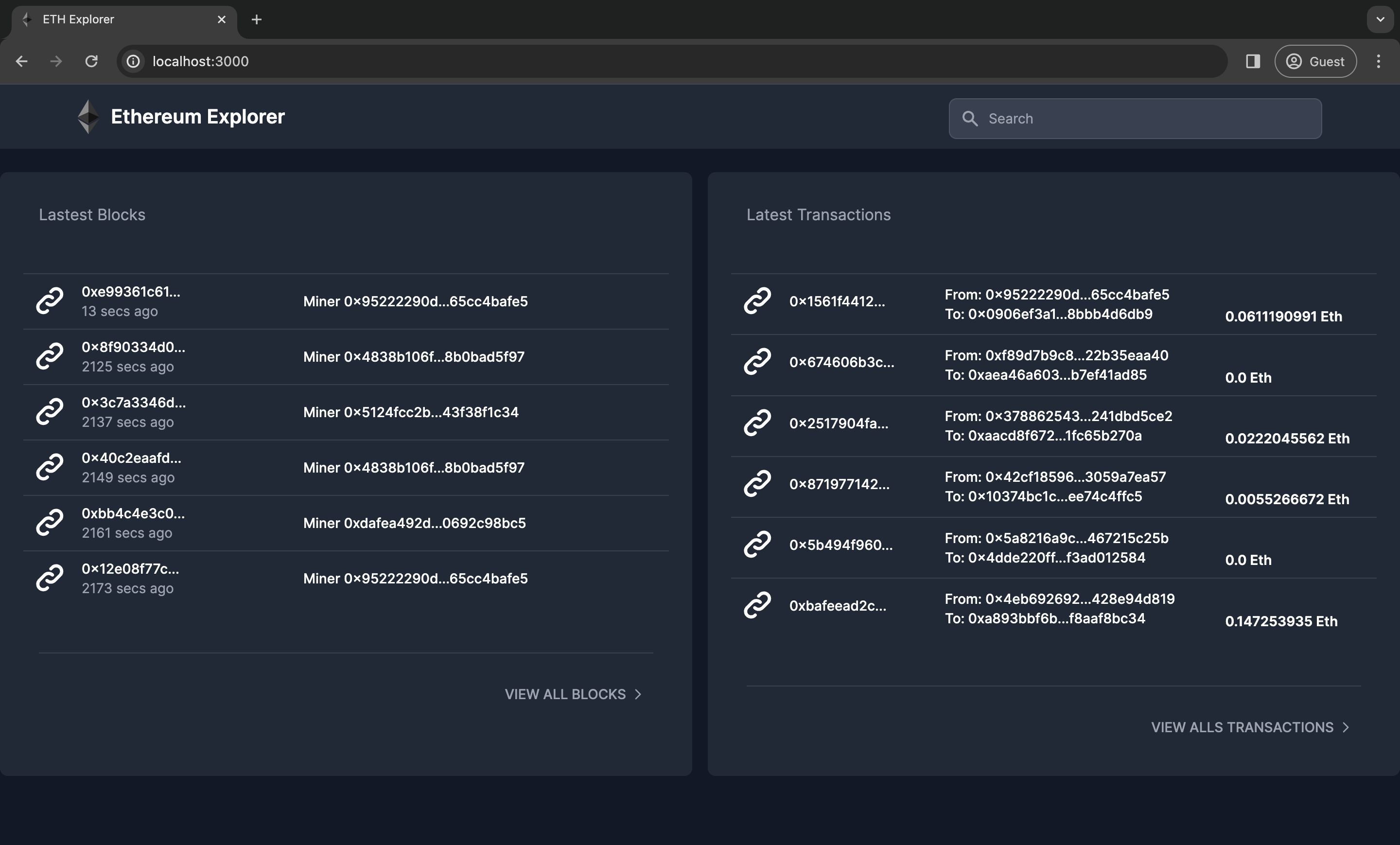Focus the Search input field
Image resolution: width=1400 pixels, height=845 pixels.
coord(1135,119)
